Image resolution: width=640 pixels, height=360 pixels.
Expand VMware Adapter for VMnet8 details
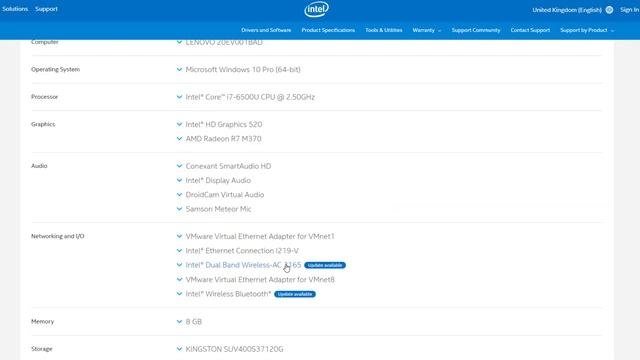[x=179, y=279]
